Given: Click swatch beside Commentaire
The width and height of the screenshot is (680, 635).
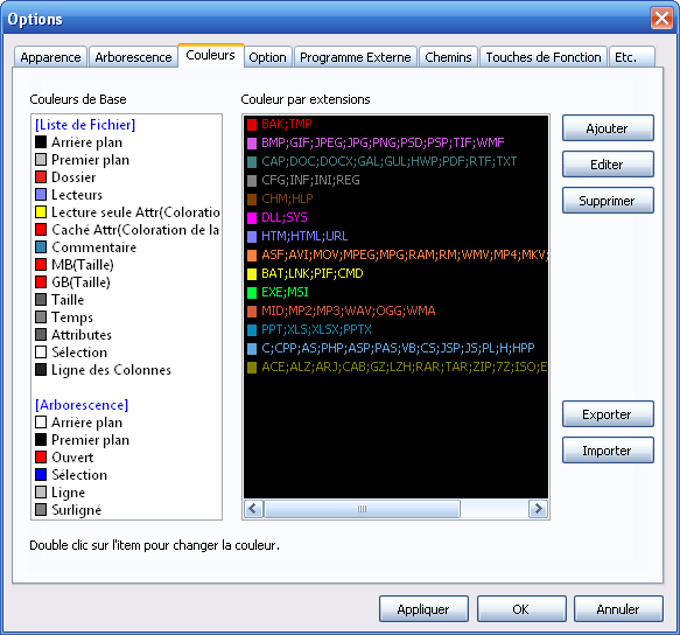Looking at the screenshot, I should point(41,247).
